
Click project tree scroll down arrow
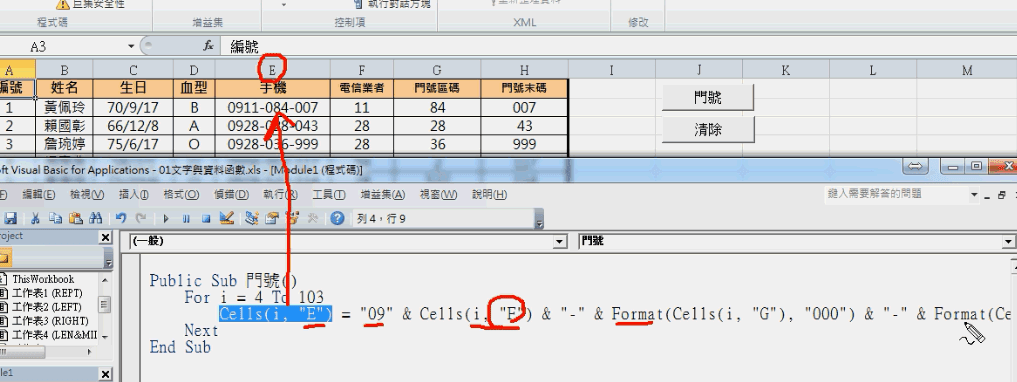104,337
